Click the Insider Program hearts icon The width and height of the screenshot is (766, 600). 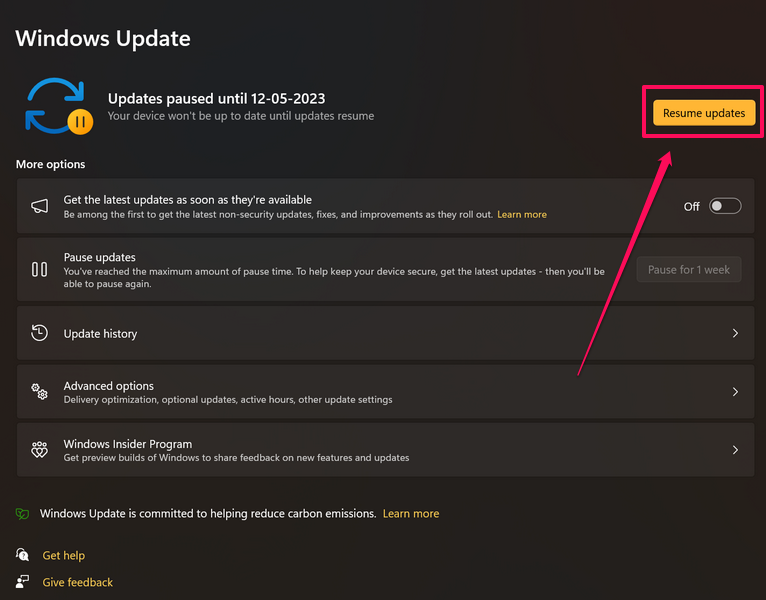point(40,450)
